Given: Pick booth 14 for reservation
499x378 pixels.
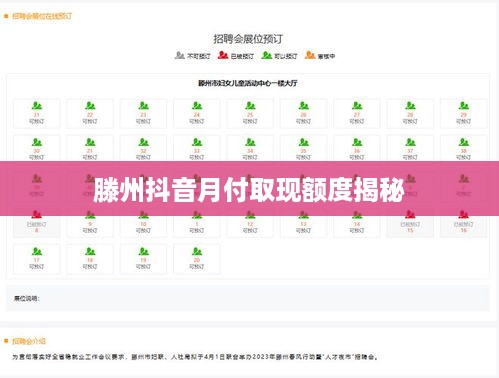Looking at the screenshot, I should click(x=357, y=223).
